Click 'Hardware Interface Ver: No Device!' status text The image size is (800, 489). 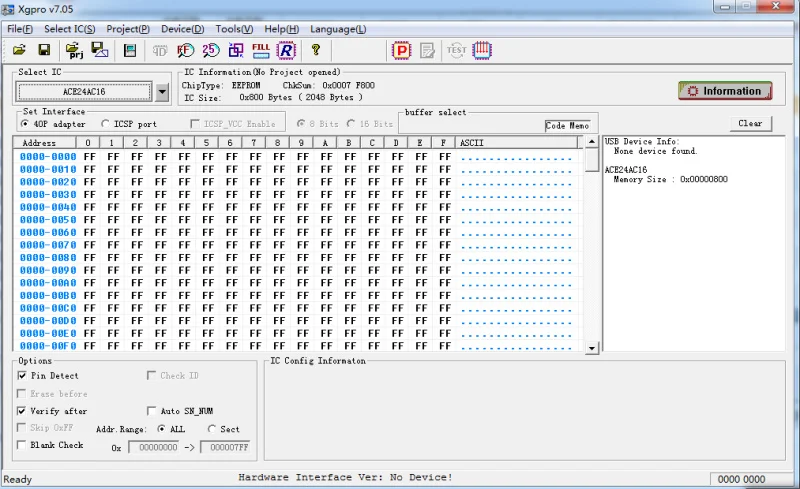tap(345, 478)
